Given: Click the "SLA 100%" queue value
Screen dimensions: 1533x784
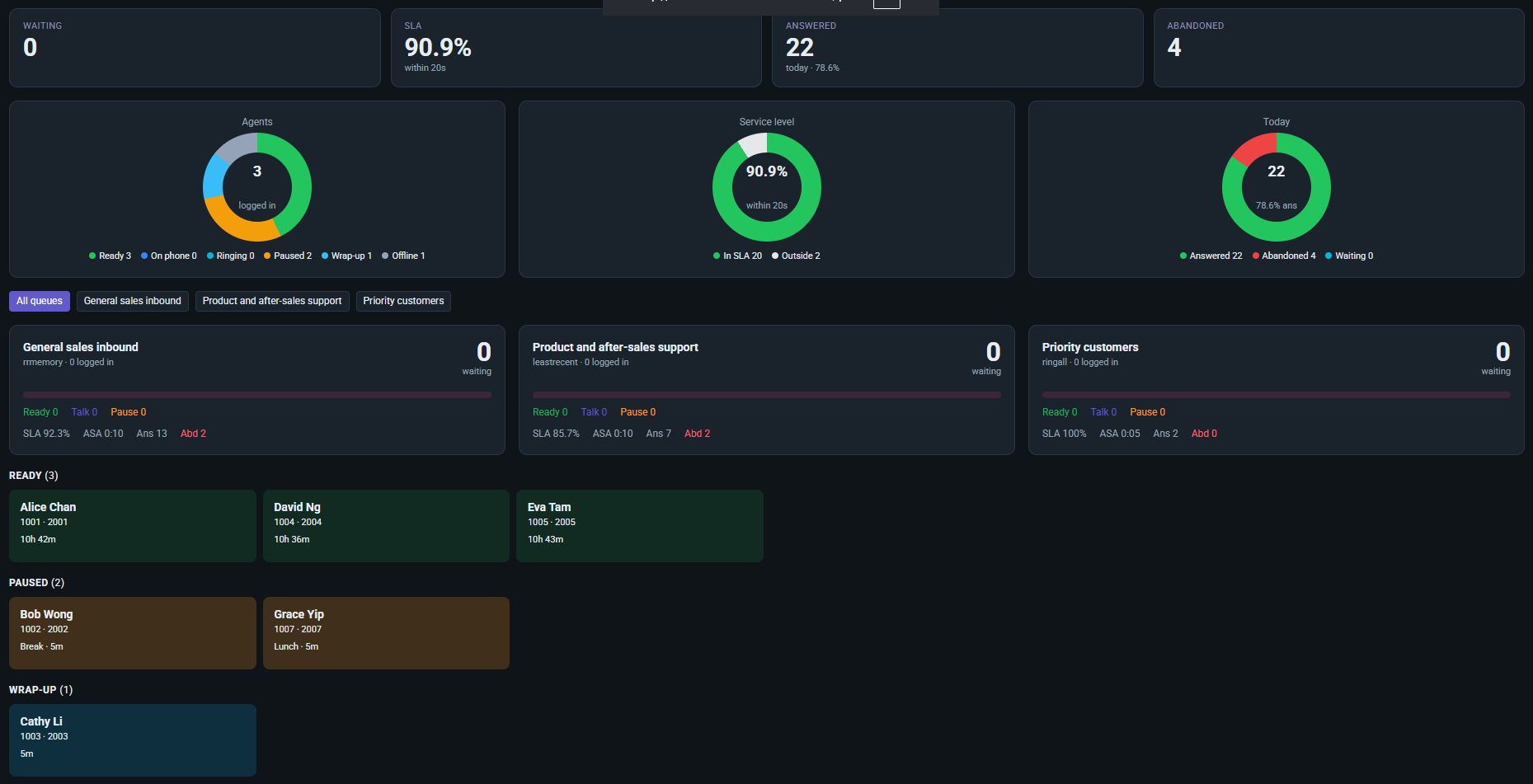Looking at the screenshot, I should pos(1065,434).
